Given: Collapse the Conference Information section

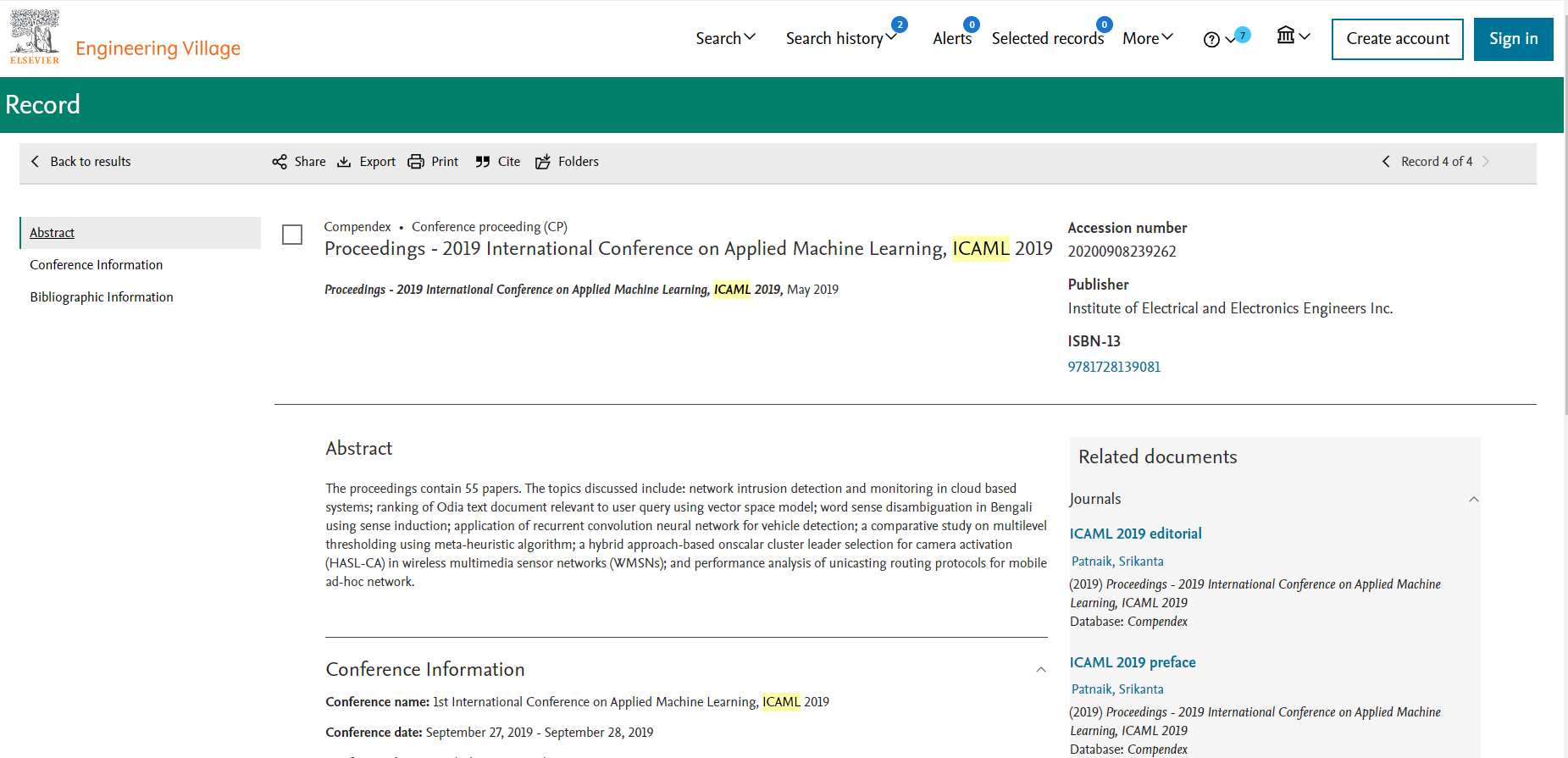Looking at the screenshot, I should coord(1041,670).
